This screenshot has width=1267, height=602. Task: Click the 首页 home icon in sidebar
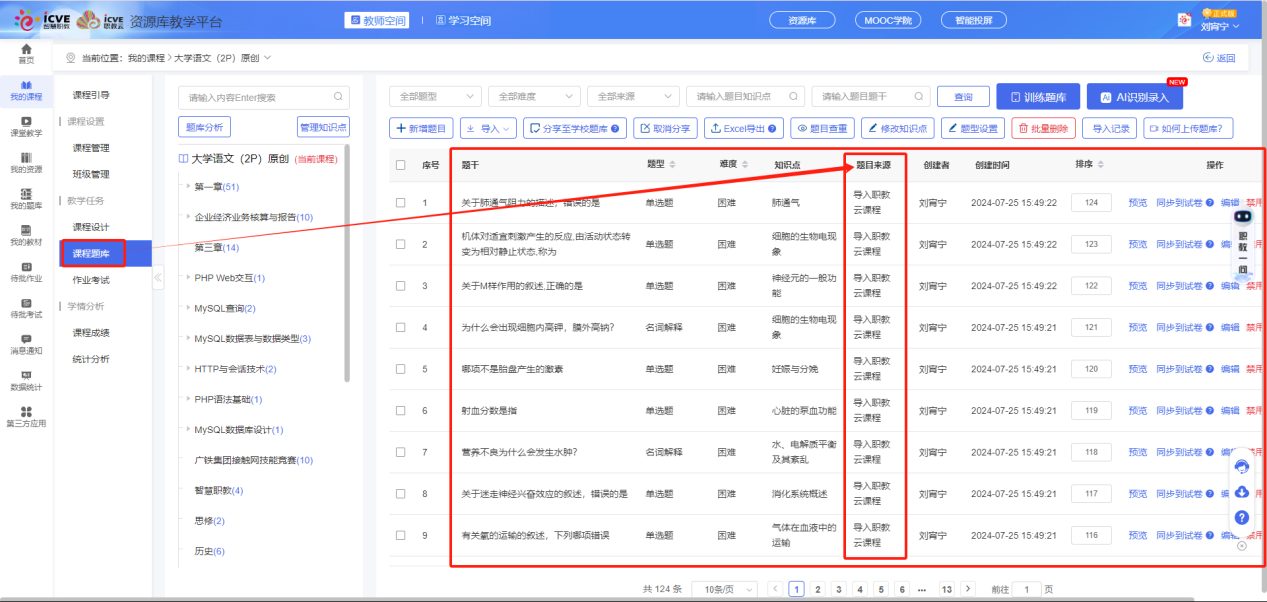pyautogui.click(x=26, y=53)
